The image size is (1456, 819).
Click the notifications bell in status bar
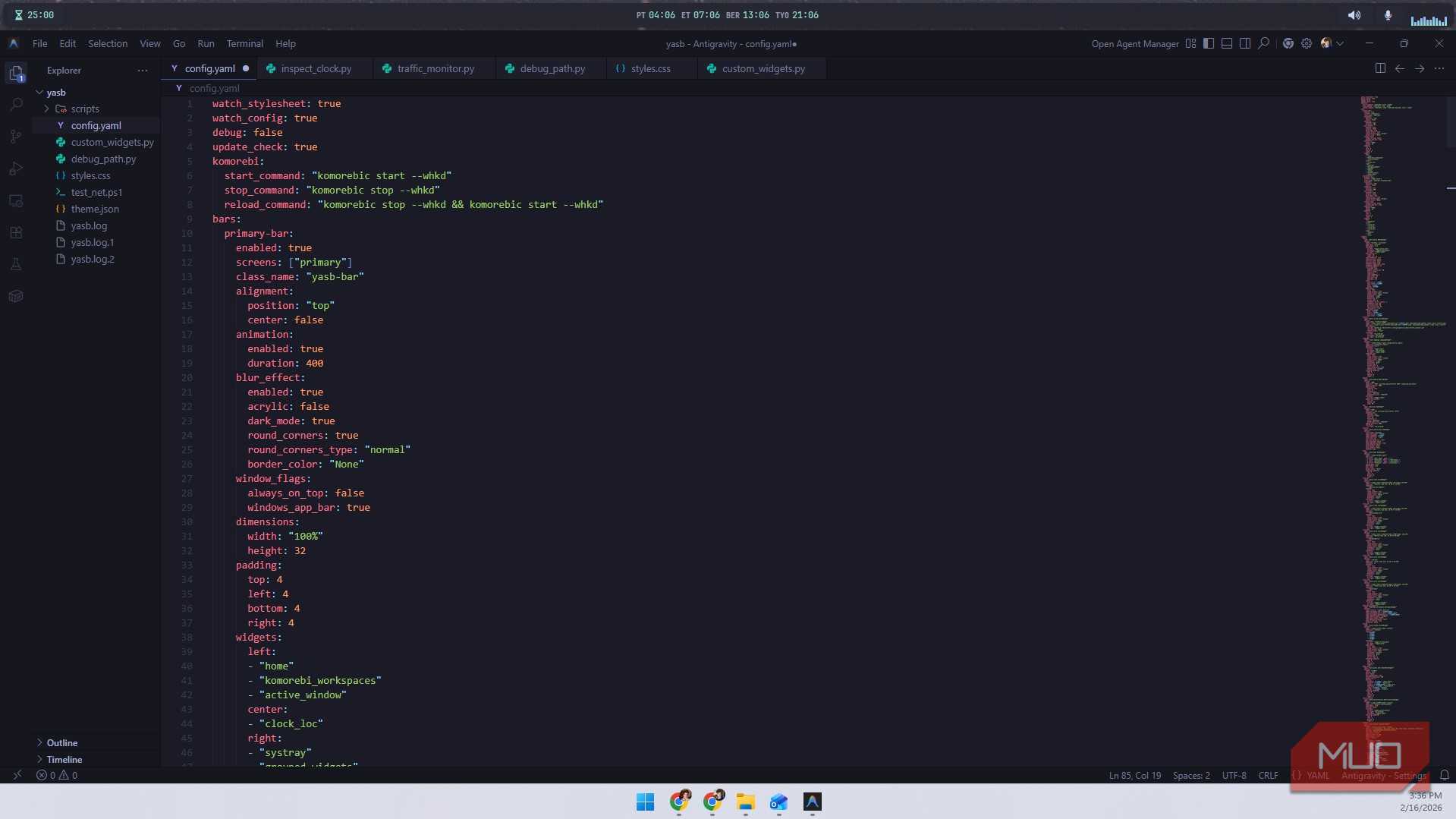coord(1445,775)
